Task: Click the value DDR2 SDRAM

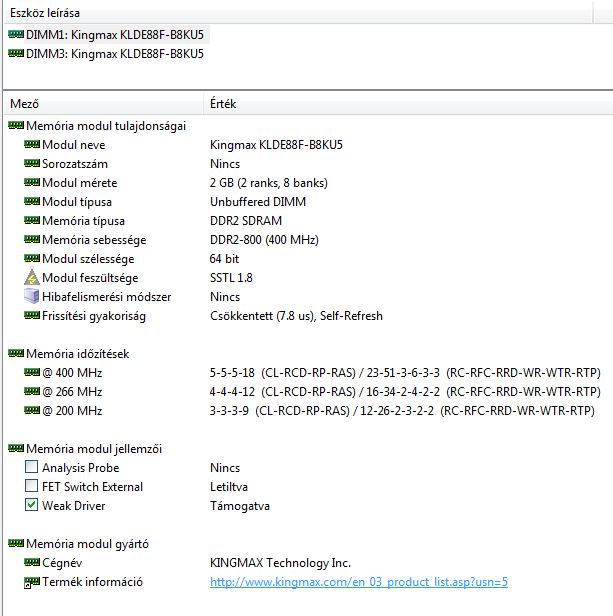Action: [x=246, y=221]
